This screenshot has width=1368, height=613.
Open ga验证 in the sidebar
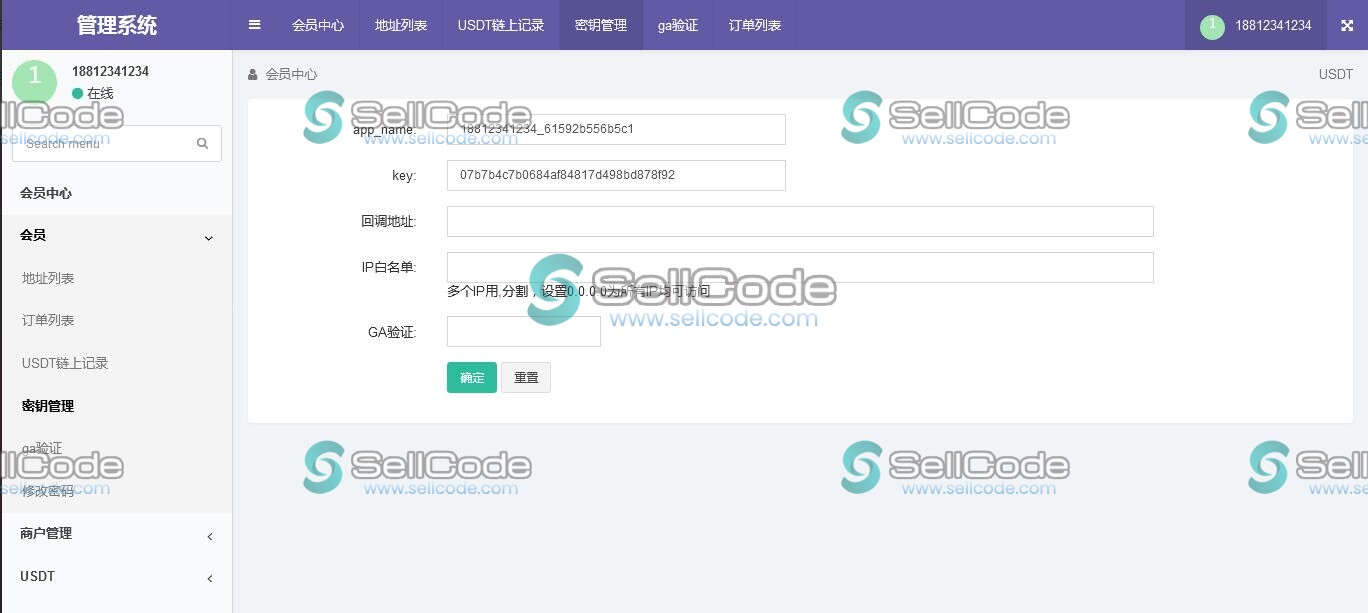click(x=42, y=449)
